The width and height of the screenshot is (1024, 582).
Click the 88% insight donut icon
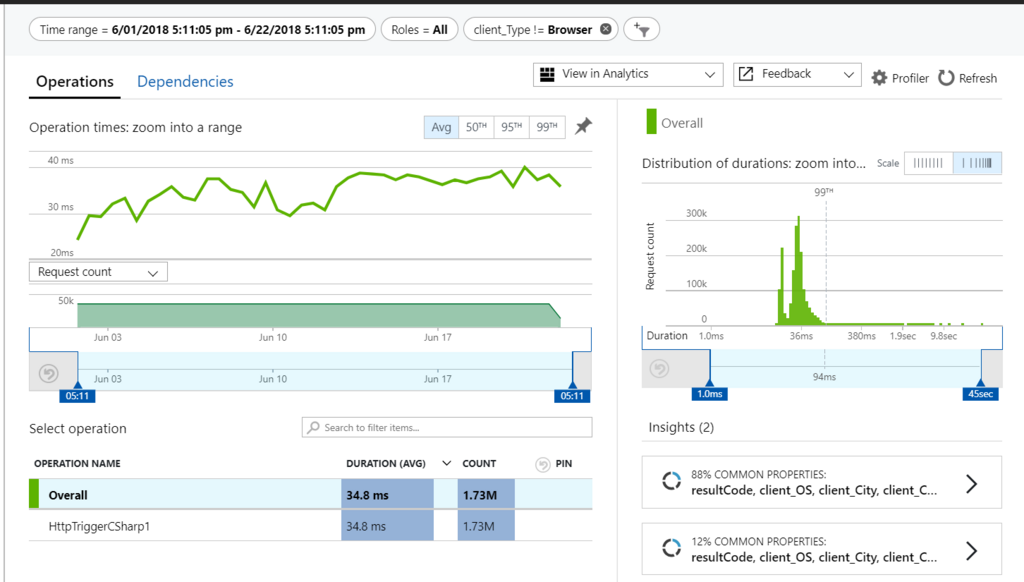pos(671,481)
